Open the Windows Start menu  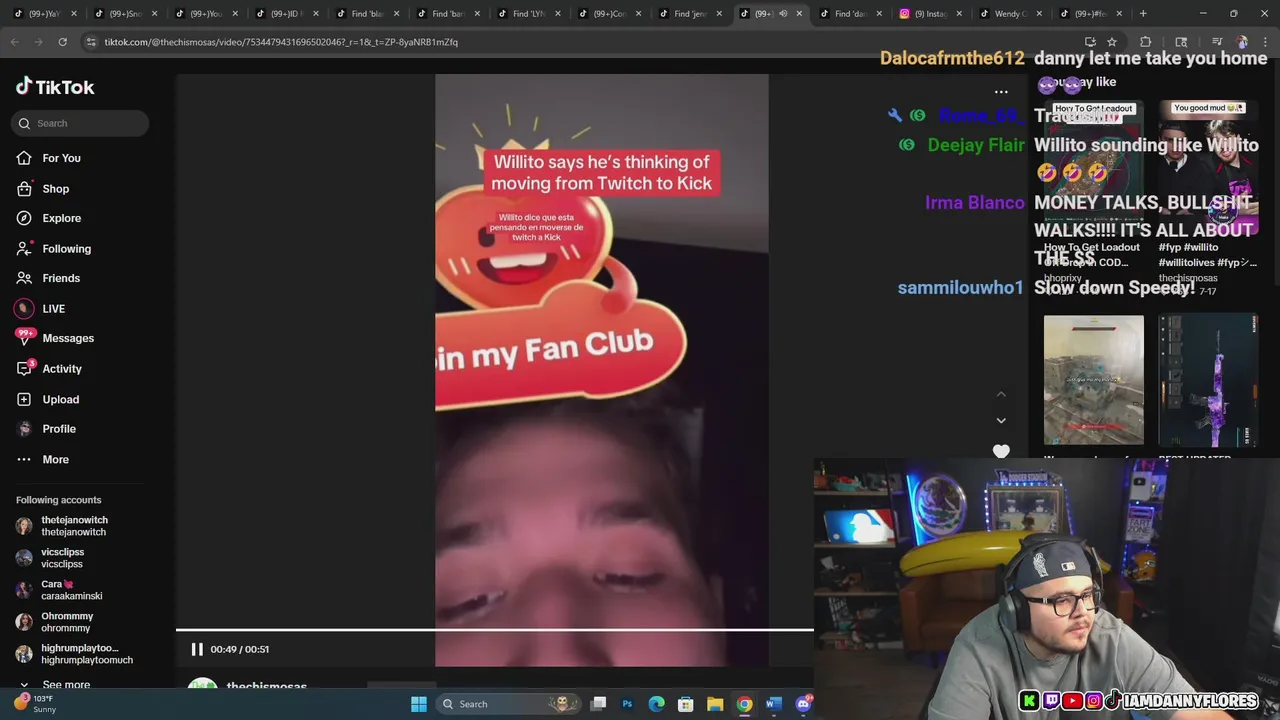tap(419, 704)
